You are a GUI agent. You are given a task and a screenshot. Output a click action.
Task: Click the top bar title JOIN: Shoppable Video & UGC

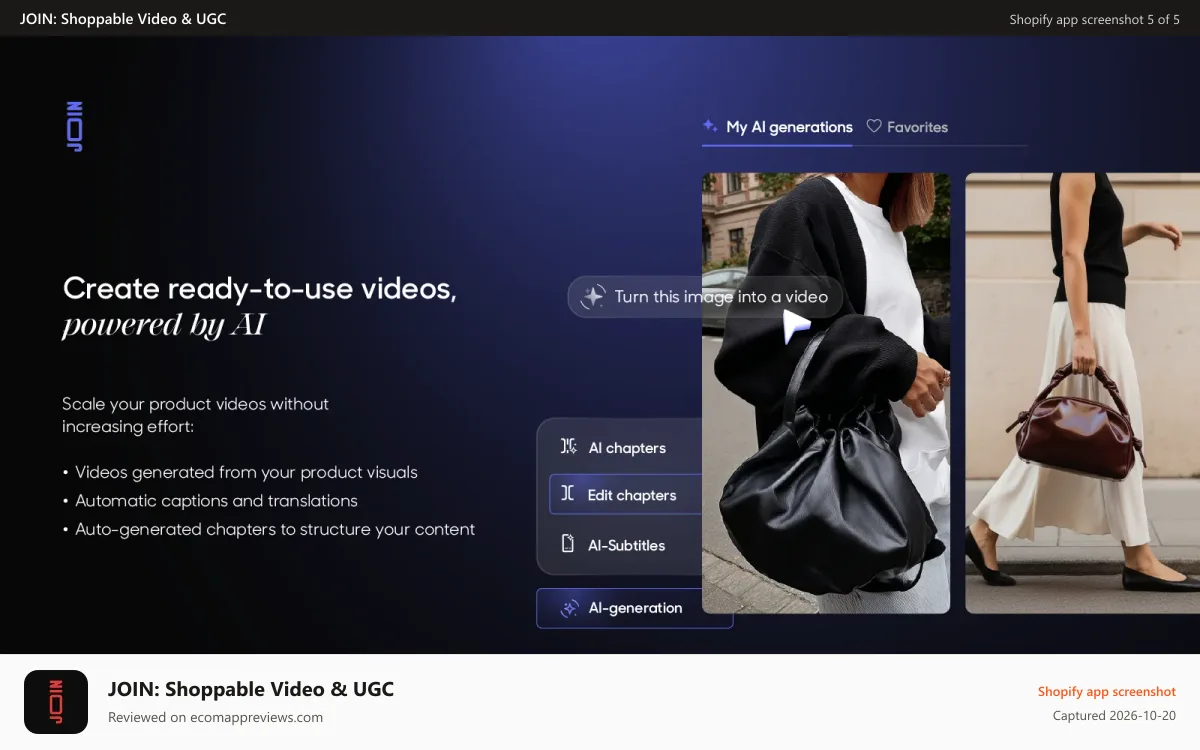[x=123, y=19]
